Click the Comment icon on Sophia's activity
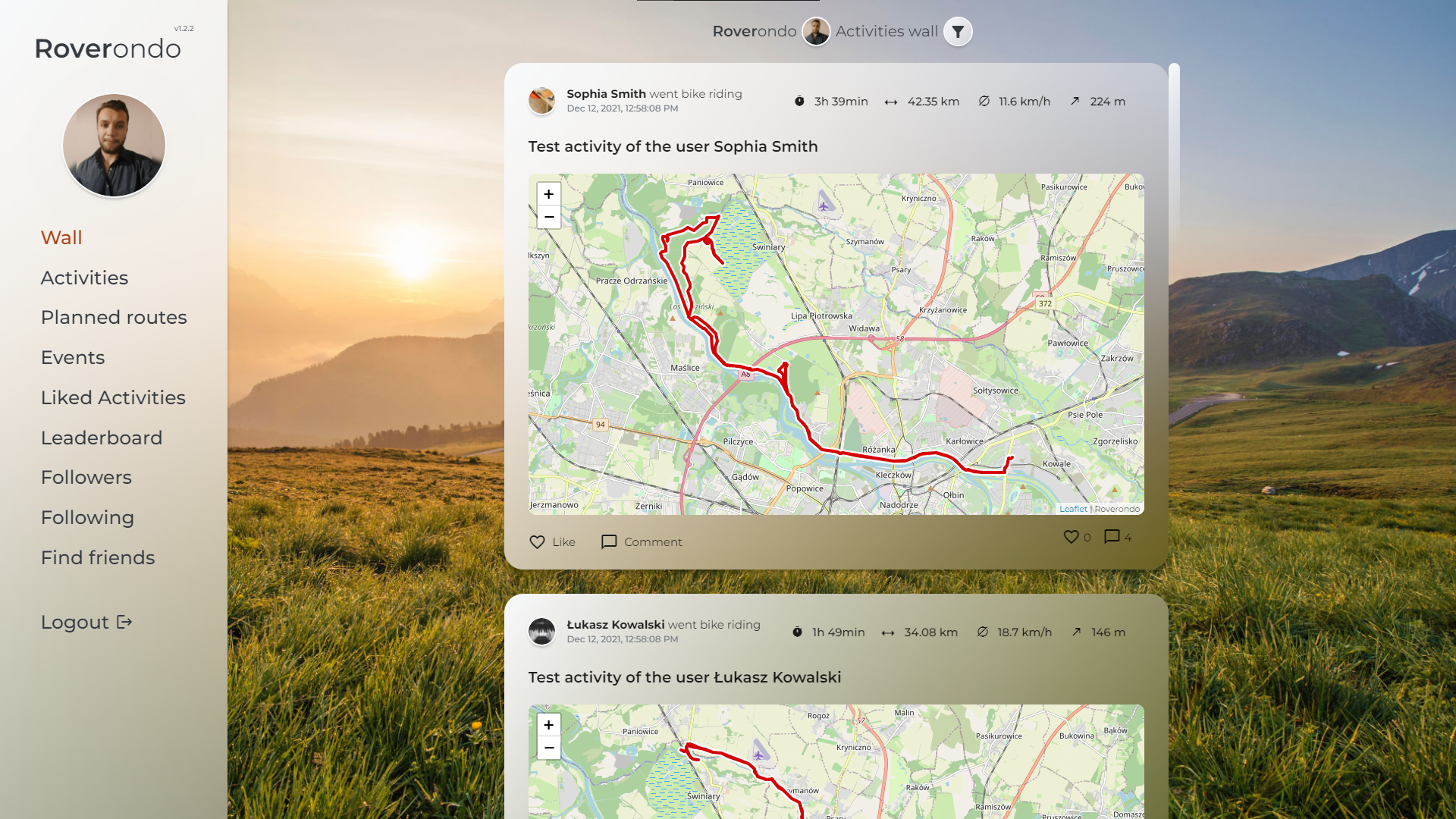The width and height of the screenshot is (1456, 819). (609, 542)
